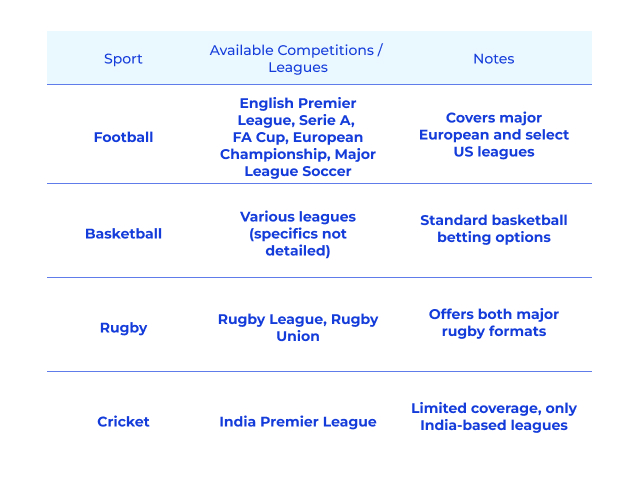Select the word "Championship" in Football leagues

(268, 154)
